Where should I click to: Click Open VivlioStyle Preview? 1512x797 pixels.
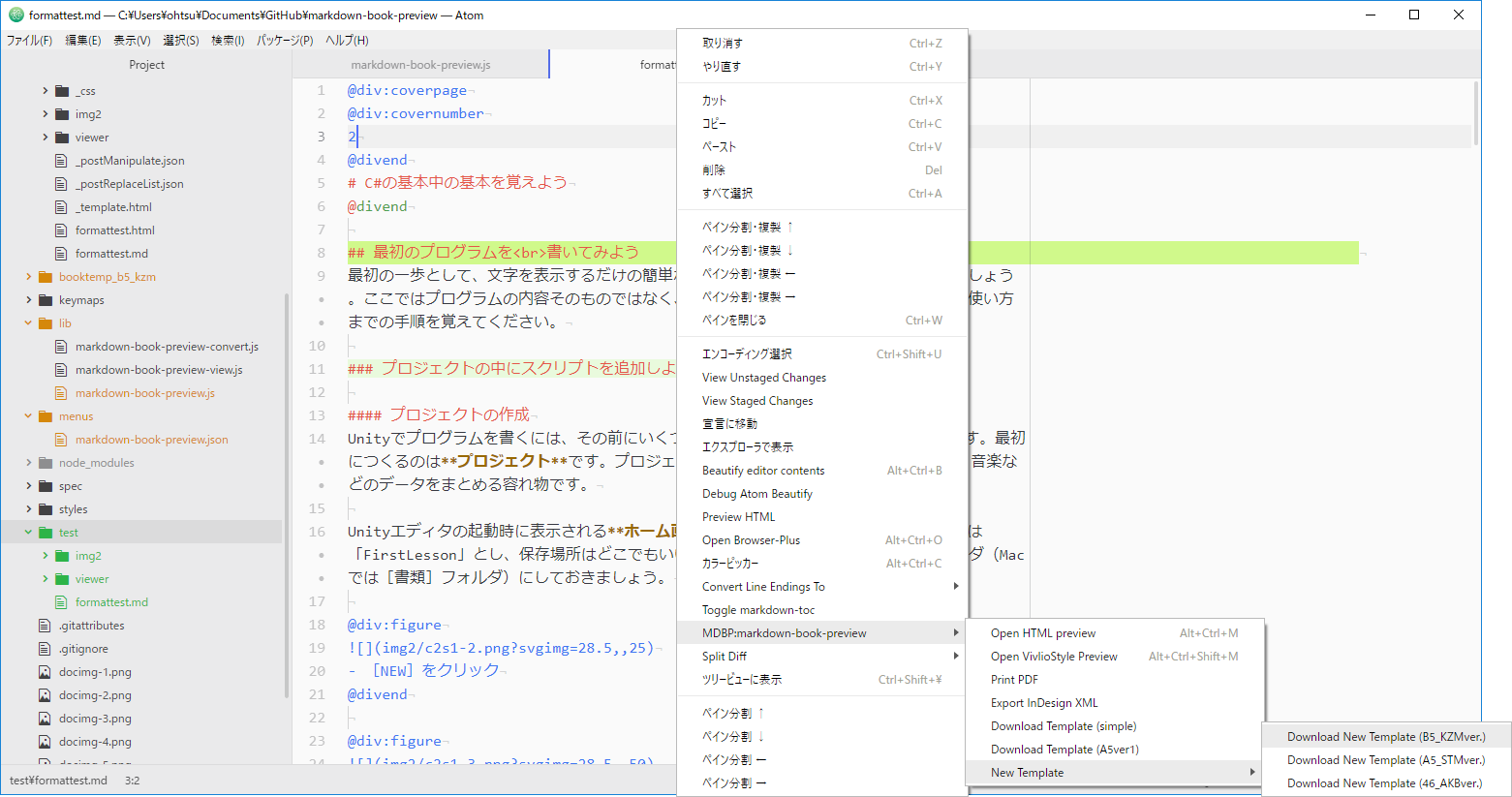pyautogui.click(x=1055, y=656)
